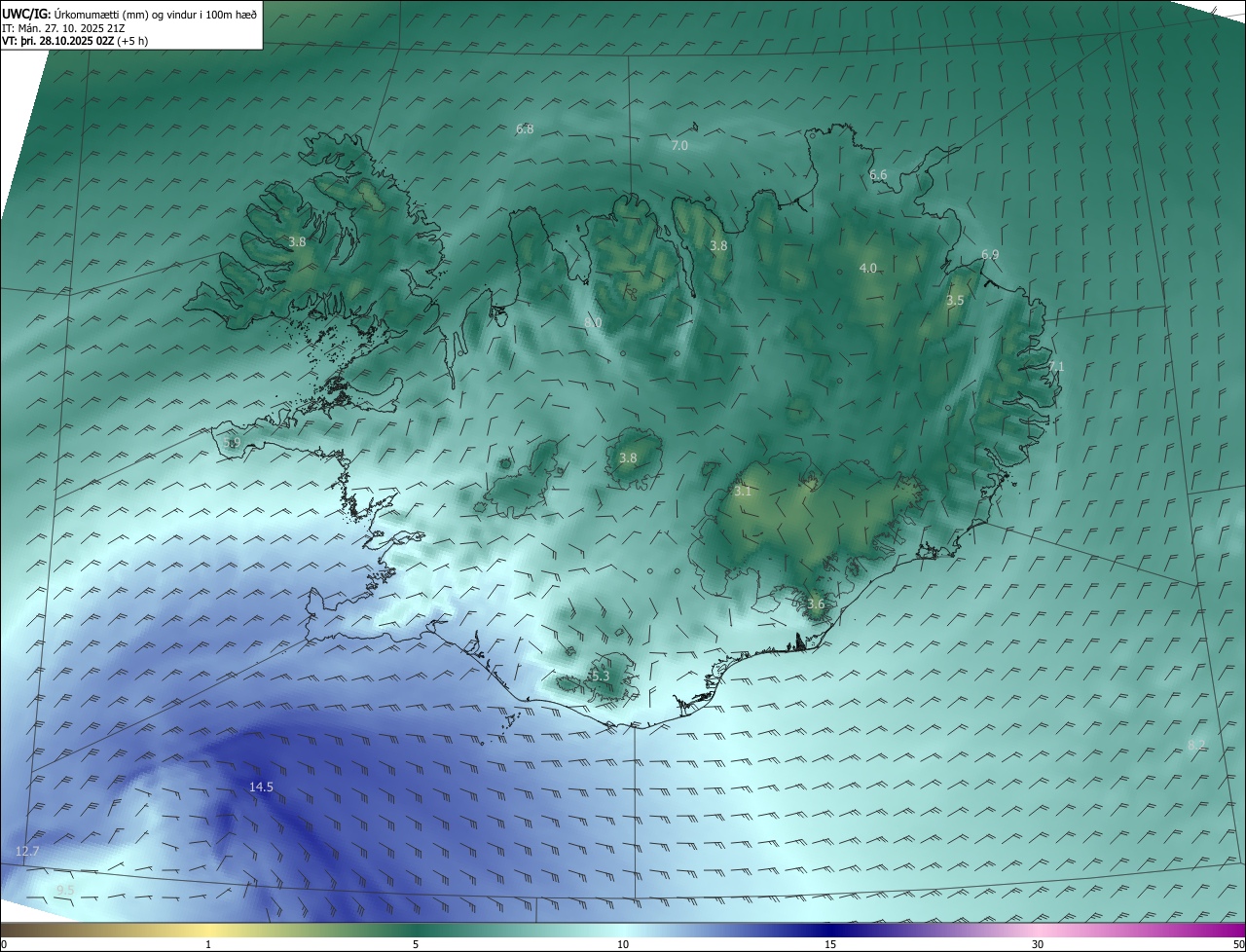The image size is (1246, 952).
Task: Select the 7.0 value off the north coast
Action: 679,145
